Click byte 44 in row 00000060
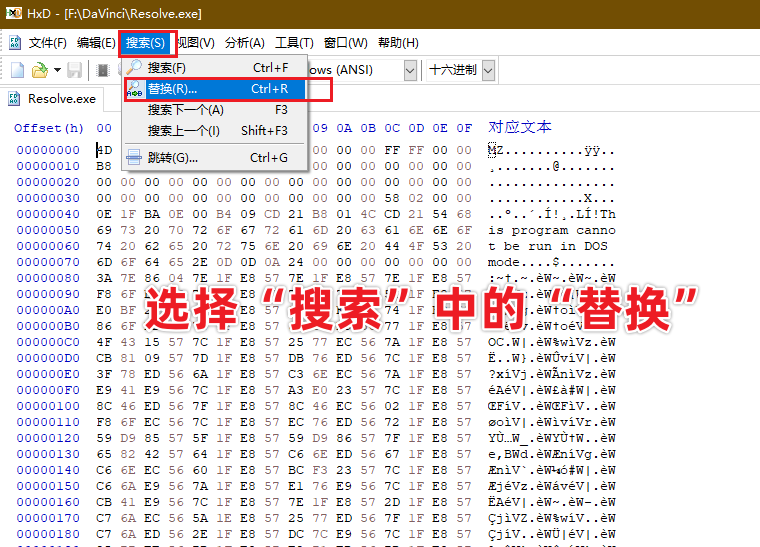This screenshot has width=760, height=547. (x=392, y=246)
